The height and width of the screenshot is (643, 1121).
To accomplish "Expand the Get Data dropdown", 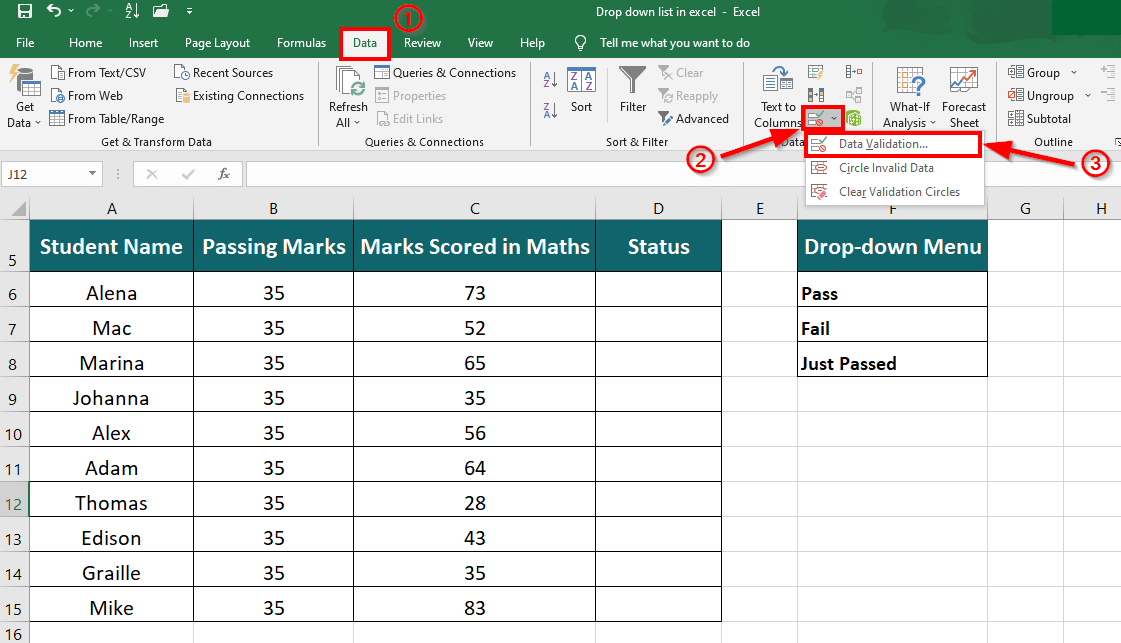I will point(25,123).
